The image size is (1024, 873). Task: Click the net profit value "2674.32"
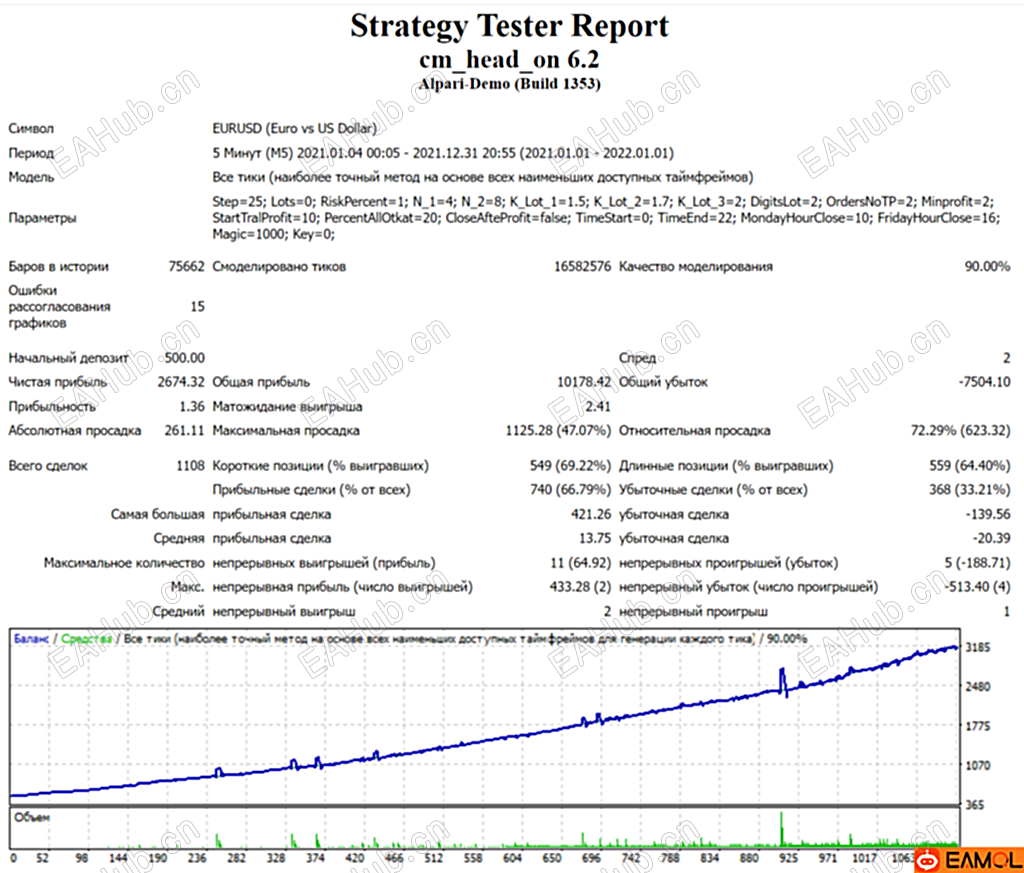click(x=181, y=382)
